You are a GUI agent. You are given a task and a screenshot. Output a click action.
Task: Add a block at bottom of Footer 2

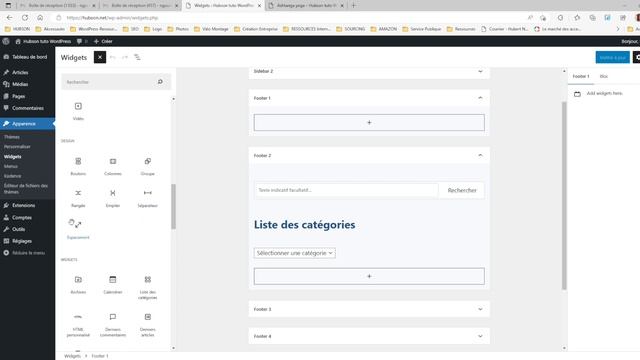coord(369,276)
